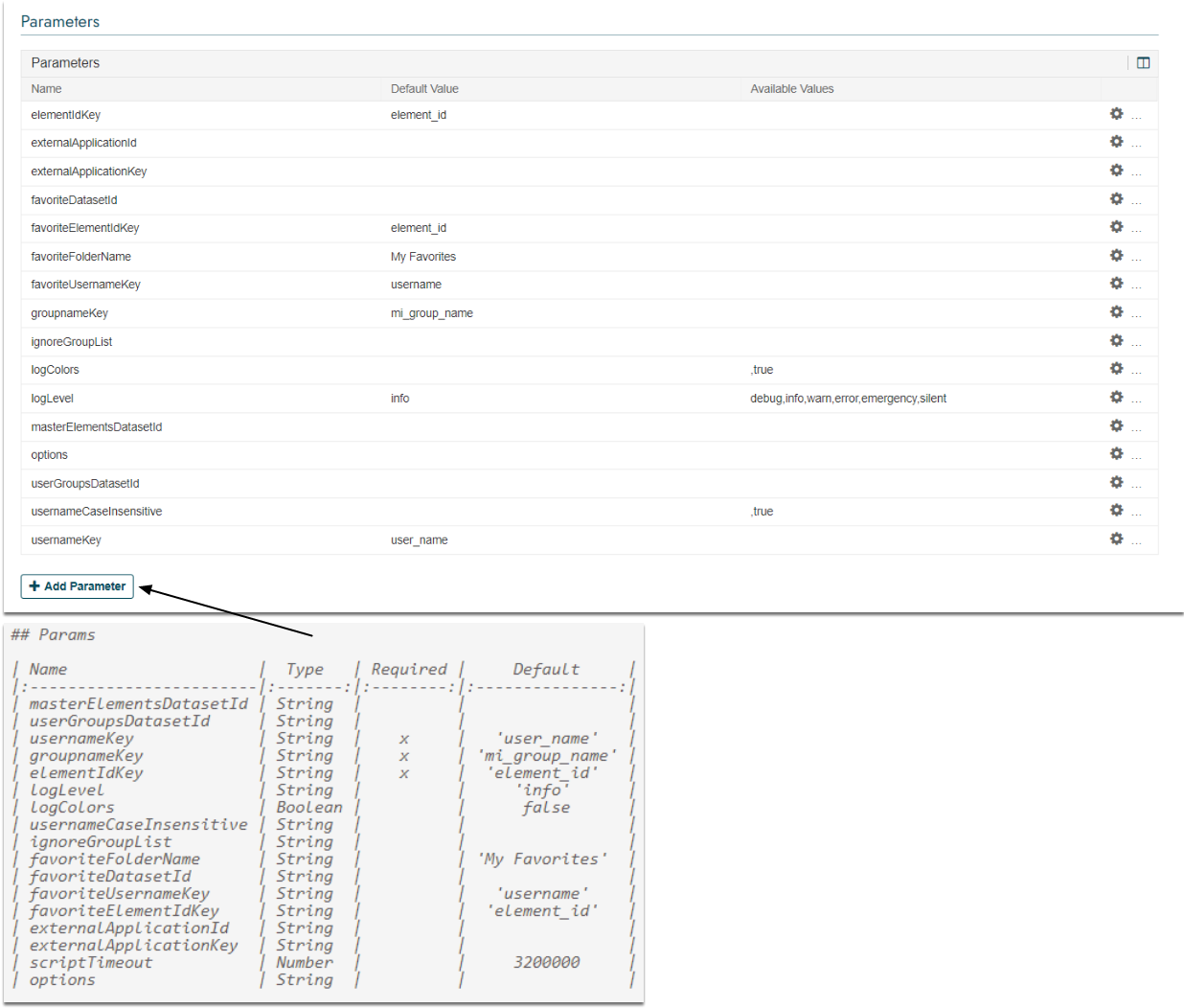Sort by the Available Values column header
Viewport: 1184px width, 1008px height.
(792, 89)
